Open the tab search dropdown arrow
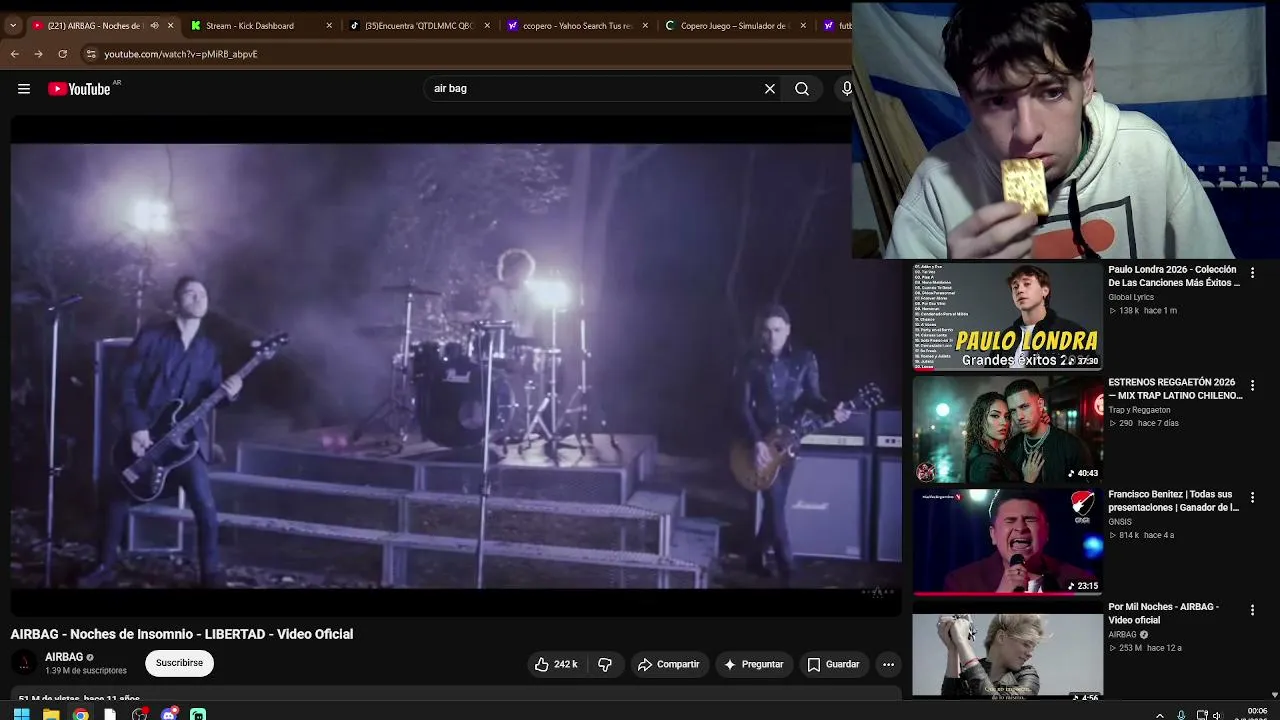This screenshot has height=720, width=1280. [13, 26]
